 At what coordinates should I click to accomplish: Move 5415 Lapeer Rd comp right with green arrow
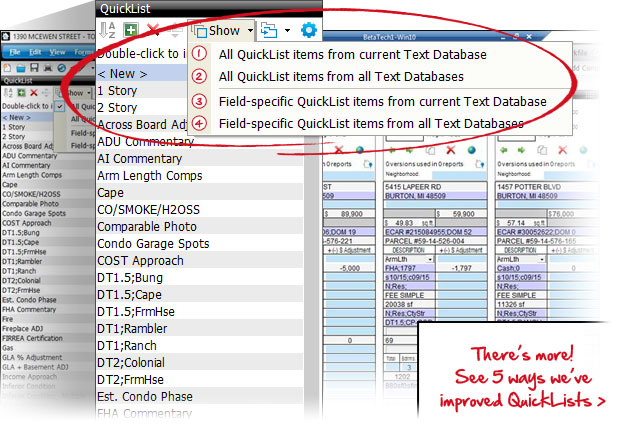(409, 150)
